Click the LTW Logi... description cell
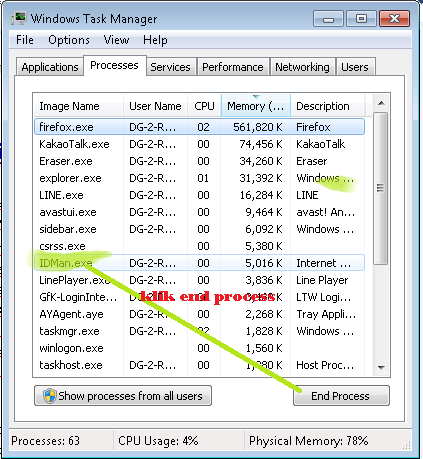 [324, 297]
